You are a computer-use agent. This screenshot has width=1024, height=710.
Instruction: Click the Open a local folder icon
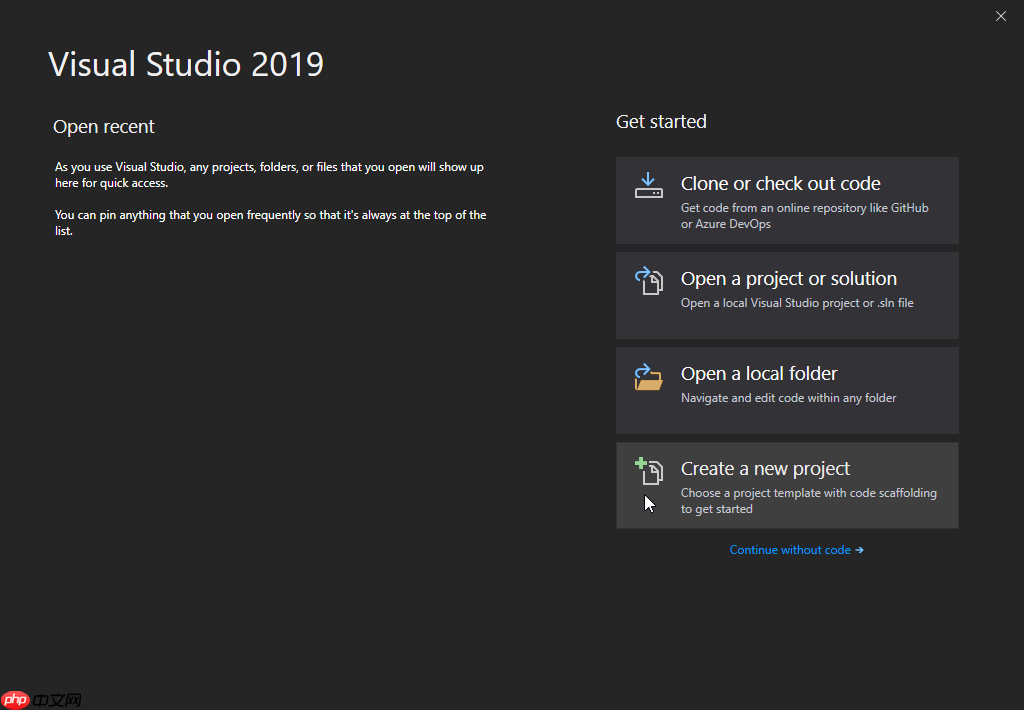648,376
